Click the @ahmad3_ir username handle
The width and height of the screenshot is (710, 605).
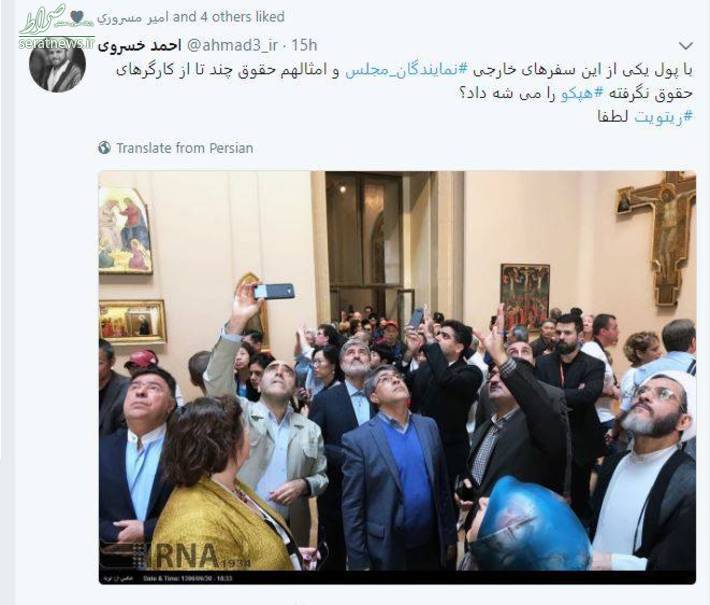pyautogui.click(x=231, y=45)
